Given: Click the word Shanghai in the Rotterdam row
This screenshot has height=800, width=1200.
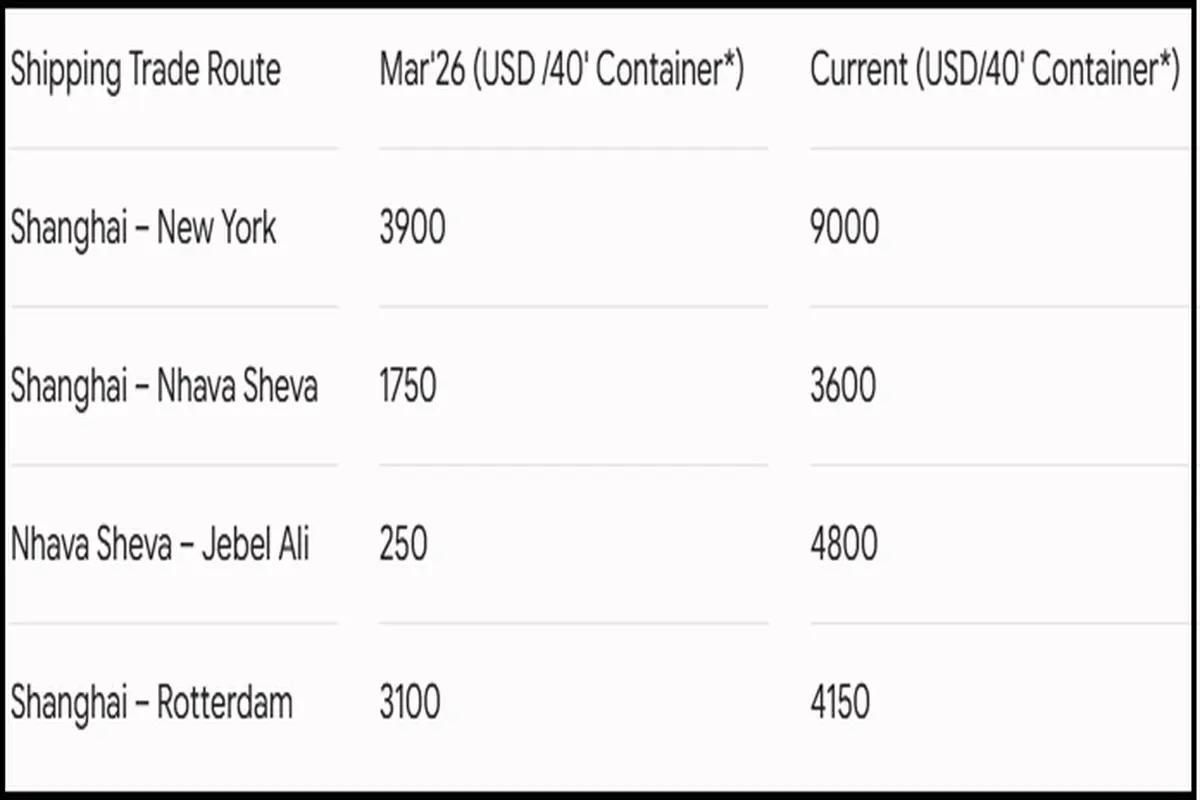Looking at the screenshot, I should click(x=69, y=703).
